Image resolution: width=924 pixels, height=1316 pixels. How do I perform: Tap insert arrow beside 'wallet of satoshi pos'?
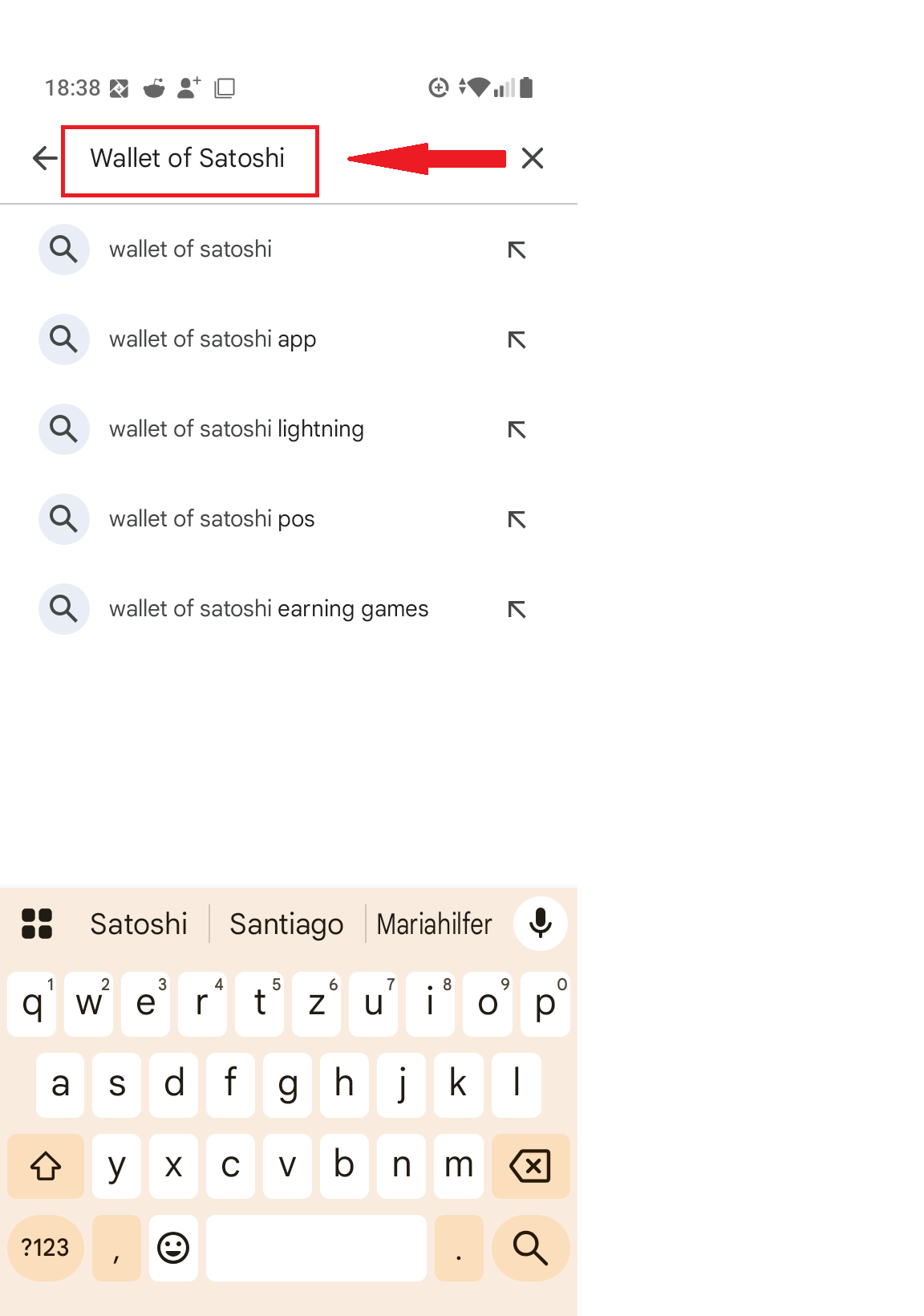pos(517,520)
